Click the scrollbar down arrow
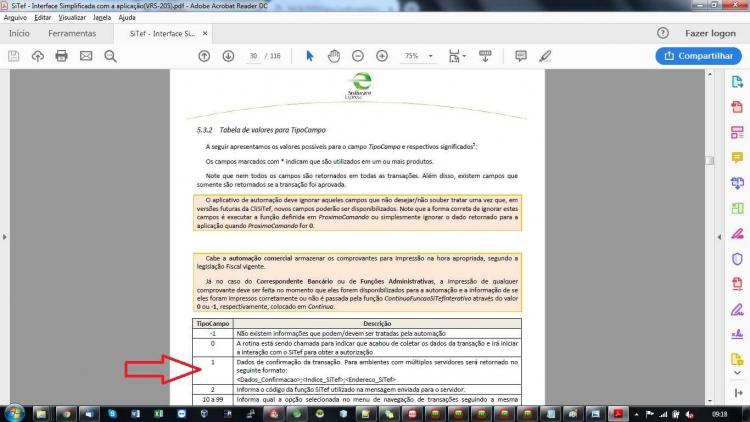The height and width of the screenshot is (422, 750). pyautogui.click(x=710, y=401)
